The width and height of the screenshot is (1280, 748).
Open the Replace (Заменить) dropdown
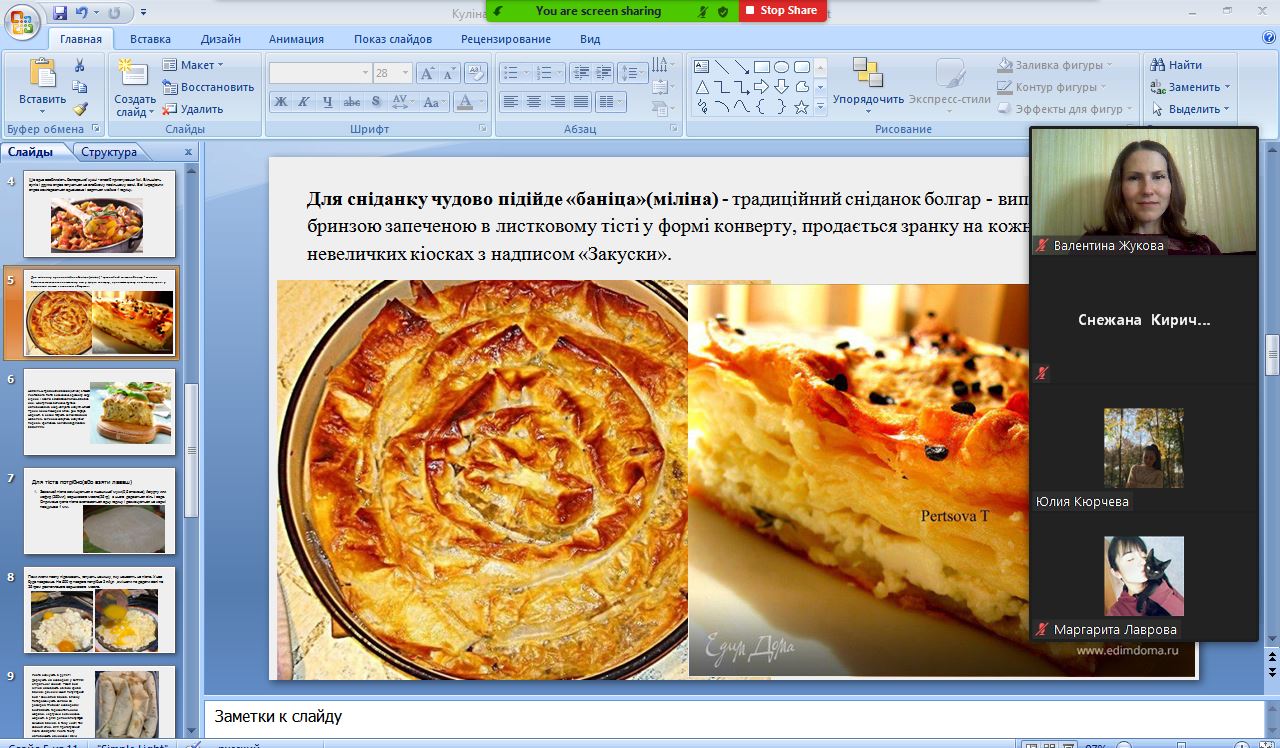click(1191, 87)
